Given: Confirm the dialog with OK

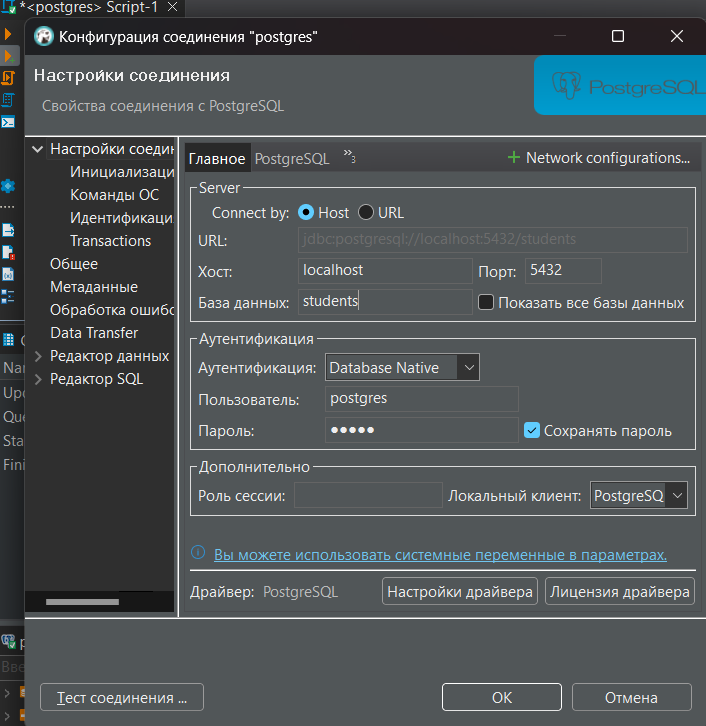Looking at the screenshot, I should (x=502, y=697).
